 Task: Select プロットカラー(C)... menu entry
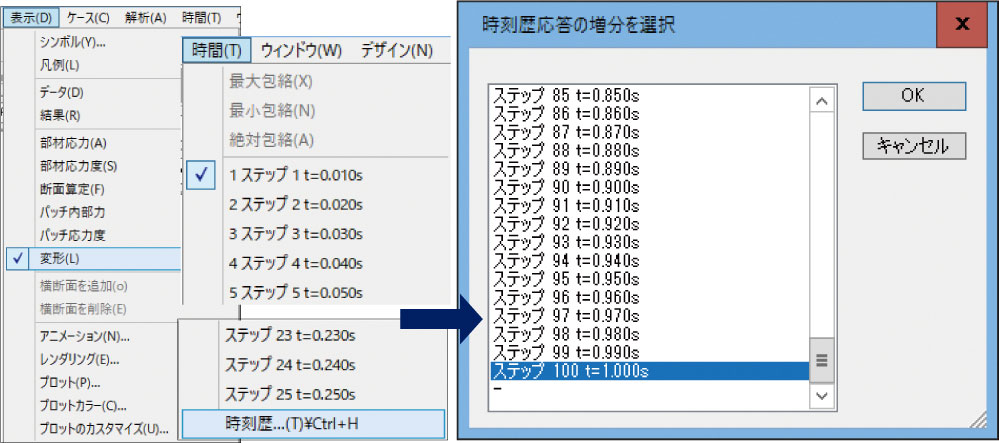tap(82, 405)
